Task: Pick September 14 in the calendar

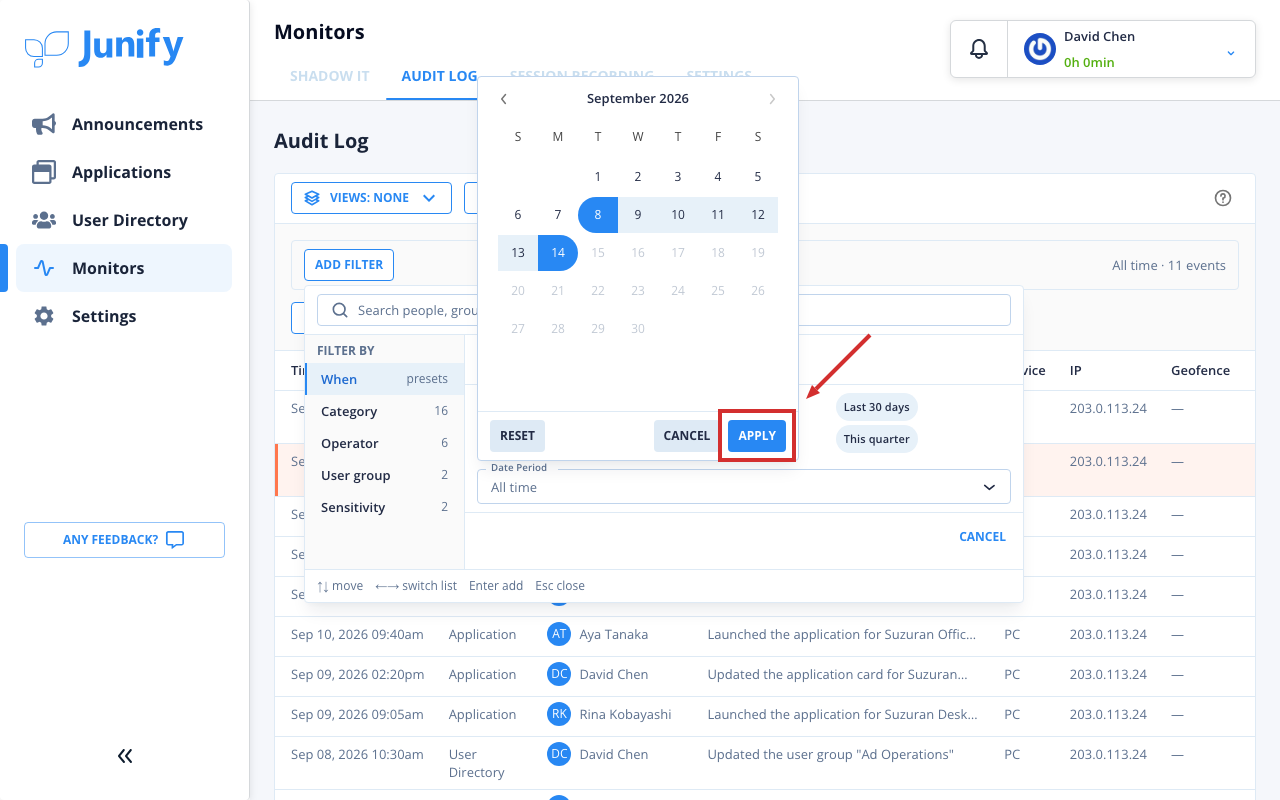Action: [558, 253]
